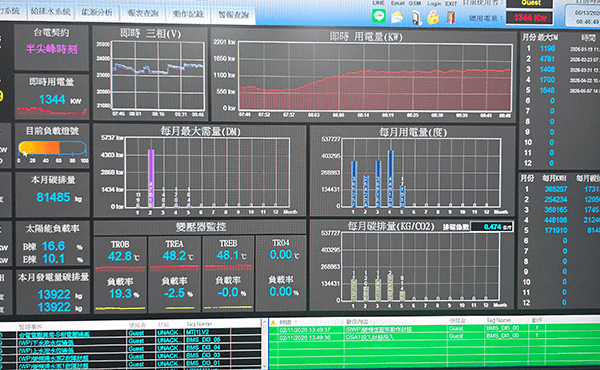Select the green event row tagged BMS_D1_00

(x=434, y=337)
